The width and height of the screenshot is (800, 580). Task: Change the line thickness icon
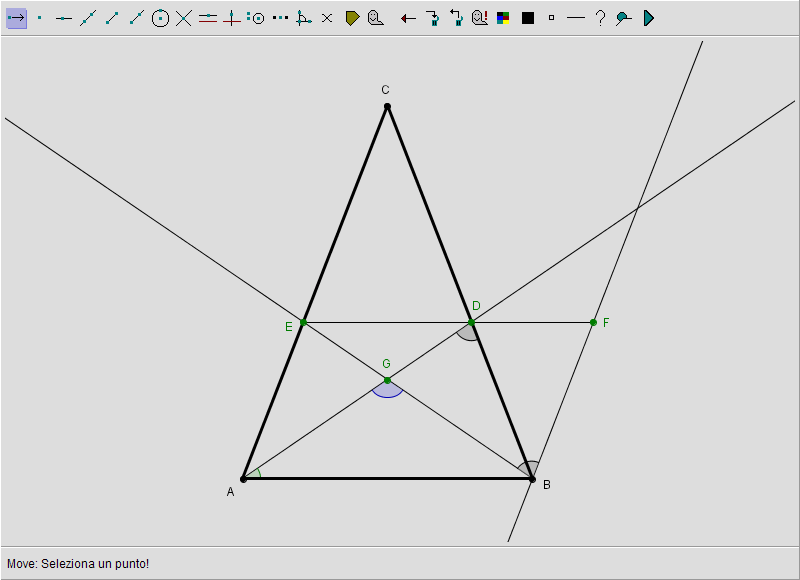[x=576, y=18]
